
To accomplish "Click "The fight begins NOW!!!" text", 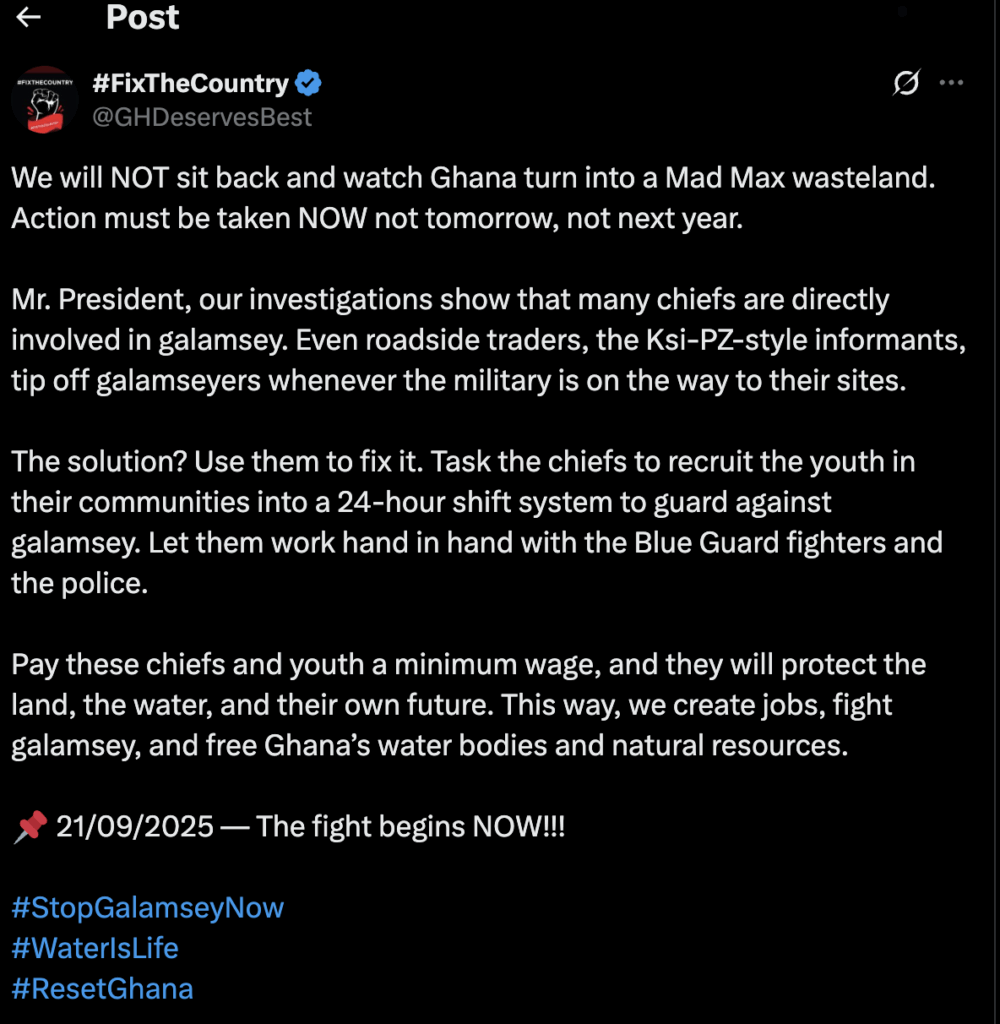I will [410, 827].
